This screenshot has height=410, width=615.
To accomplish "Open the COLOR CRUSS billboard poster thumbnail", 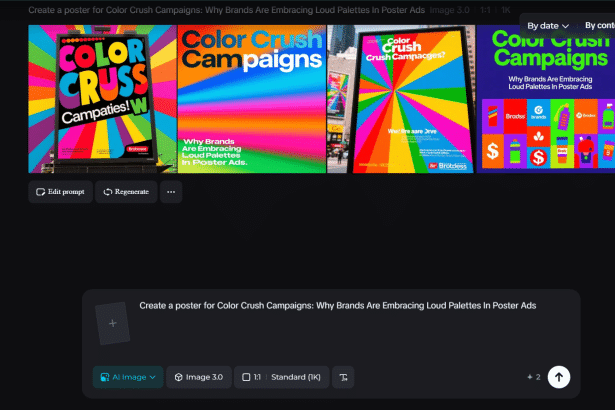I will [x=102, y=99].
